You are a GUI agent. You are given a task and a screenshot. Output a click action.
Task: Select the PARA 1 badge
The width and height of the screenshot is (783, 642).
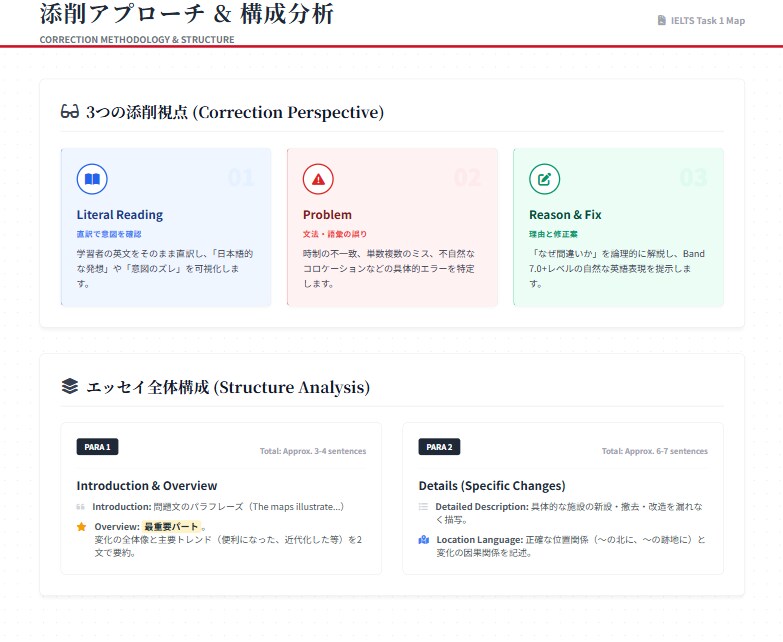point(97,447)
